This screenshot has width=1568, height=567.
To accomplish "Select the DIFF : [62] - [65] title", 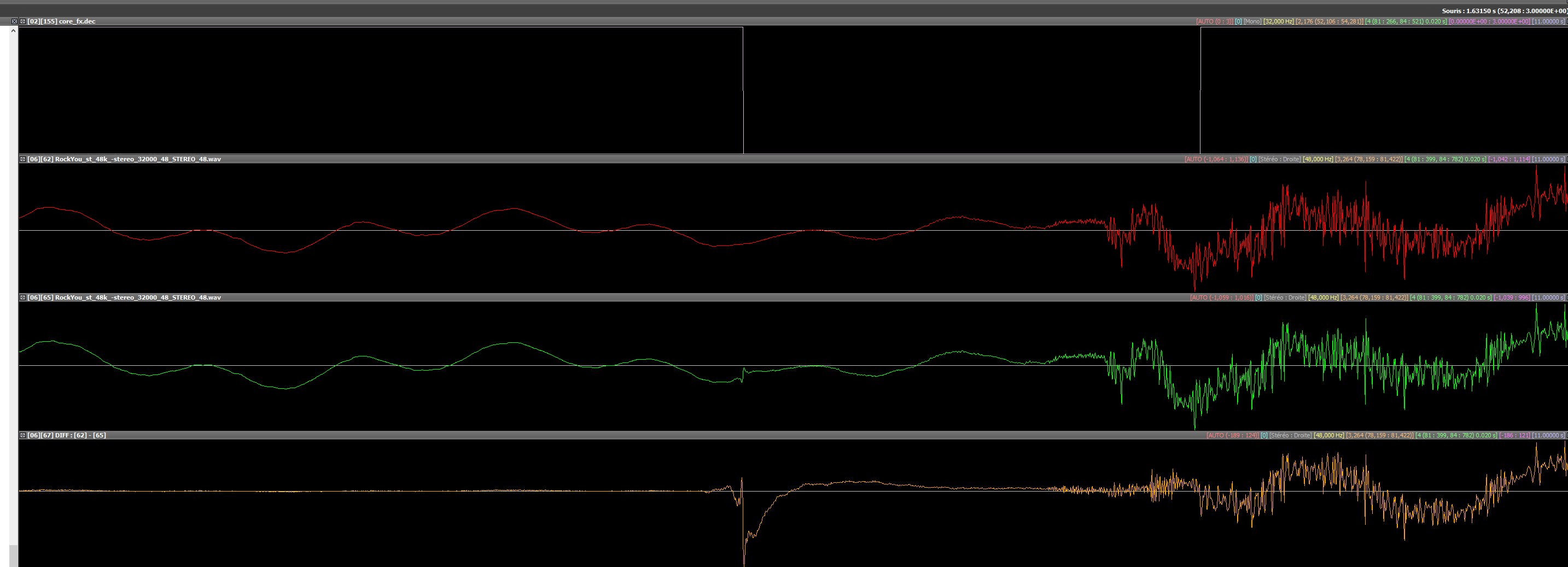I will click(x=67, y=436).
